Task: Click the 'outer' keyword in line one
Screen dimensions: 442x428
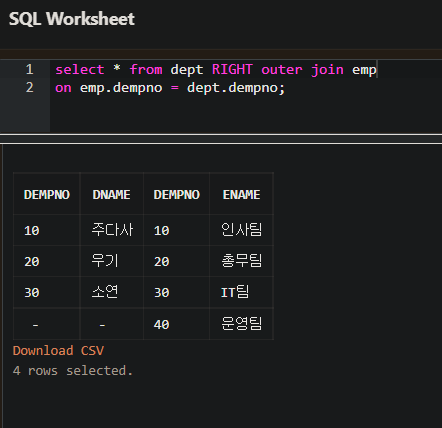Action: point(282,70)
